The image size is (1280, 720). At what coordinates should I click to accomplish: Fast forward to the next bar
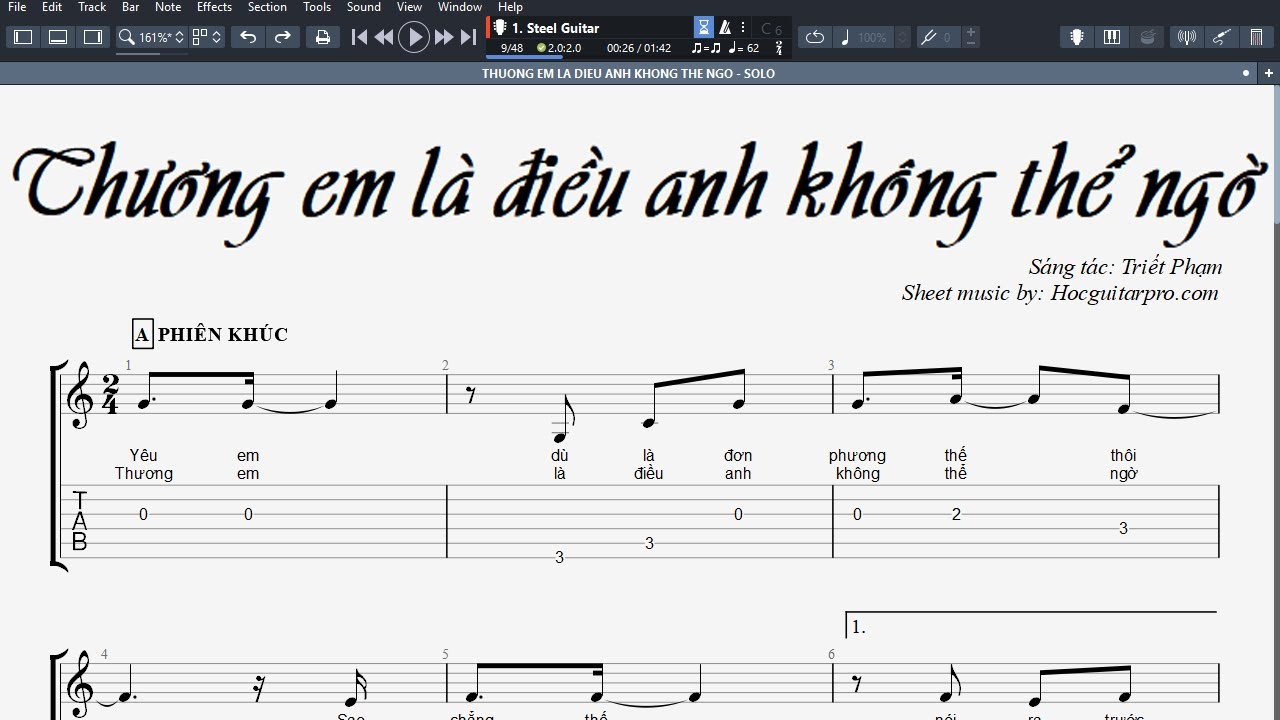tap(444, 37)
